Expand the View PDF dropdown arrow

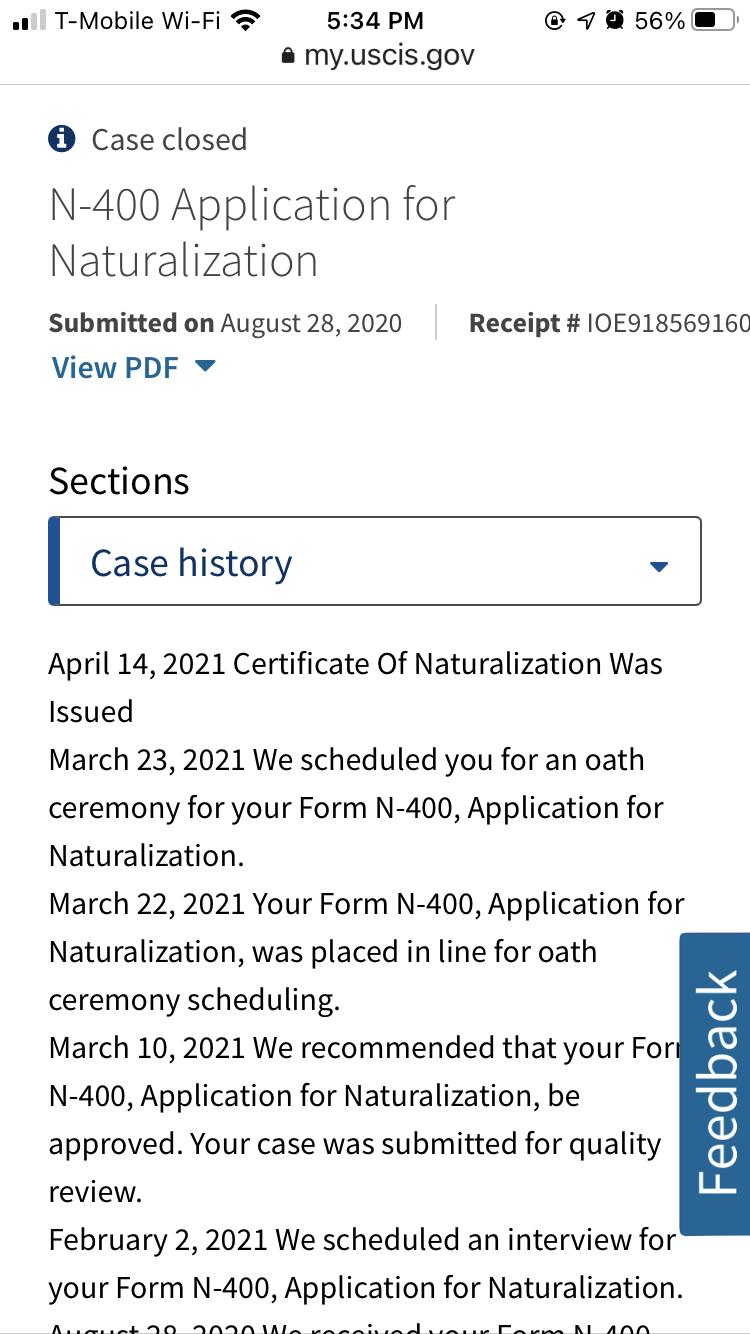coord(204,367)
